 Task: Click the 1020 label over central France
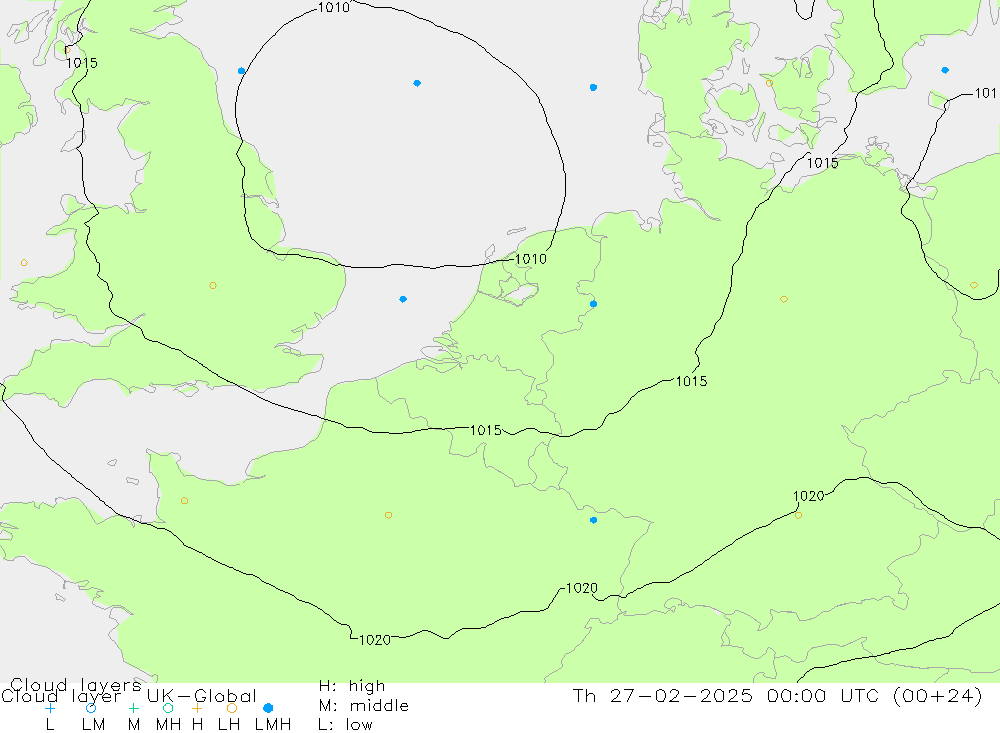[x=375, y=640]
